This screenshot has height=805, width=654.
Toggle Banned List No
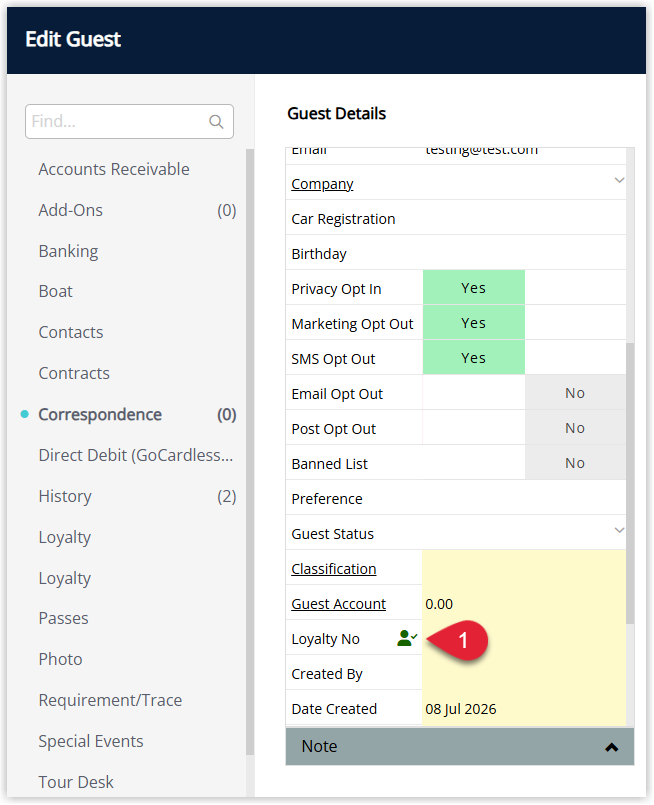point(575,463)
